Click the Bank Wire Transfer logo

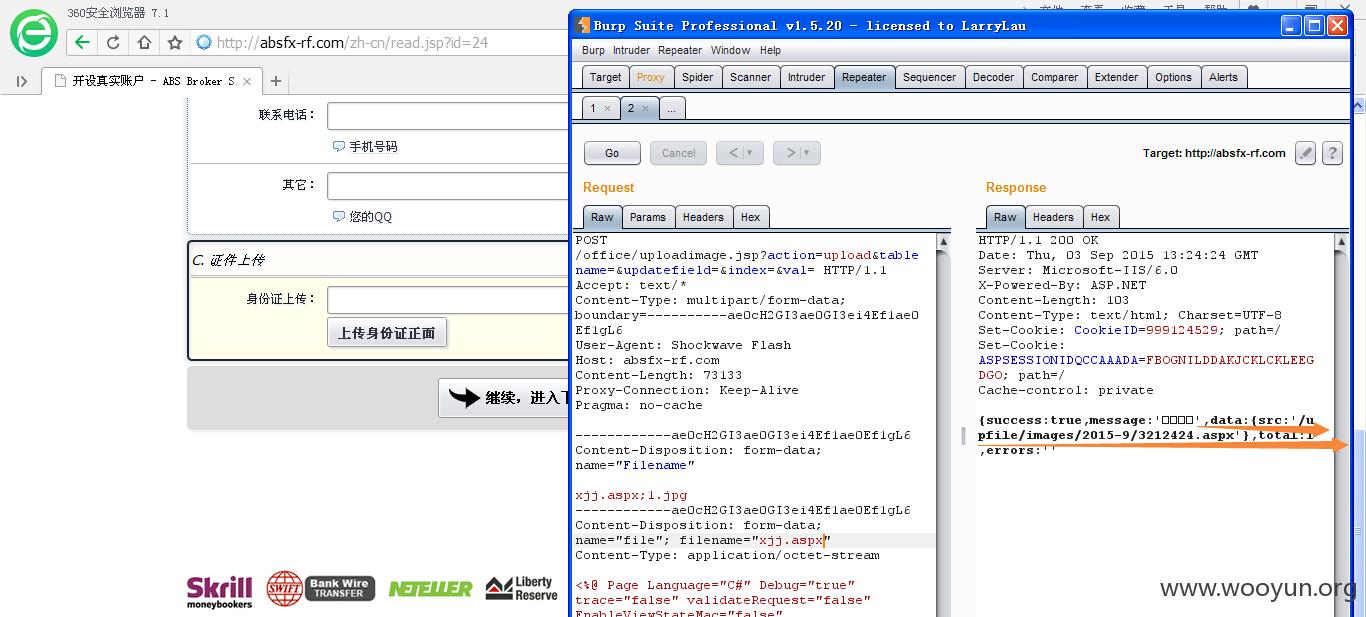click(x=320, y=589)
